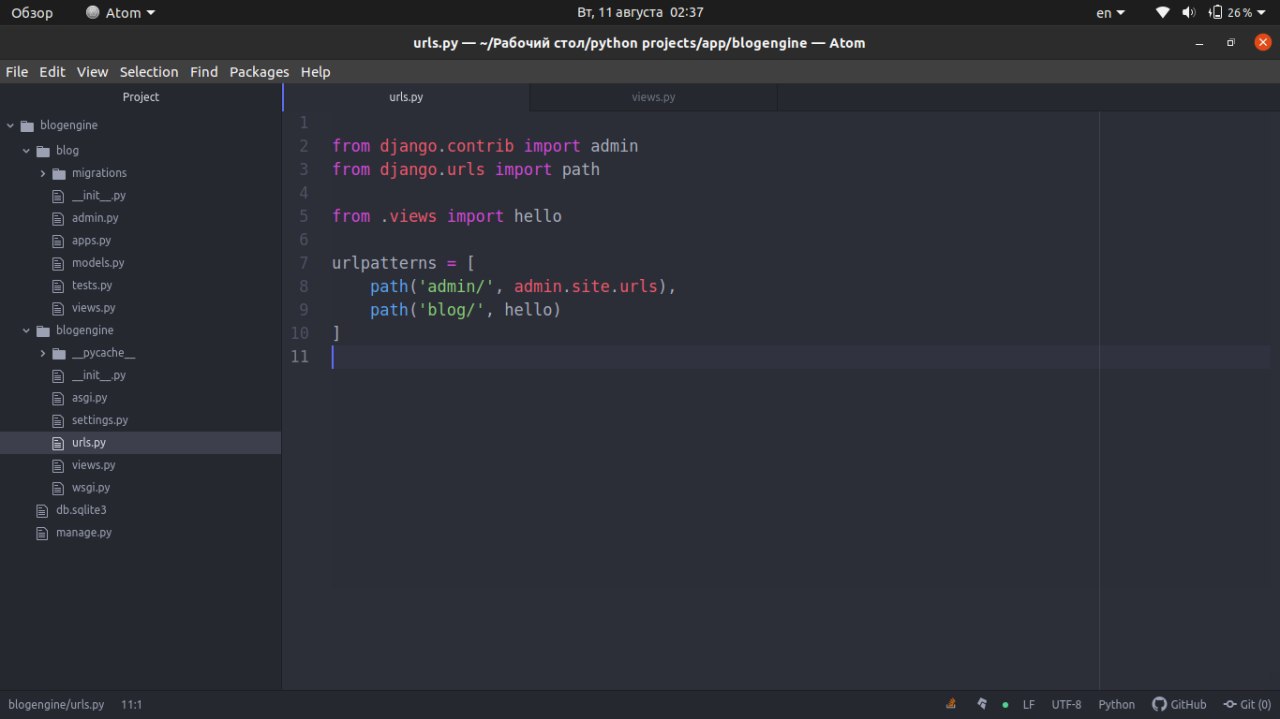Open the Selection menu
The image size is (1280, 719).
tap(149, 72)
